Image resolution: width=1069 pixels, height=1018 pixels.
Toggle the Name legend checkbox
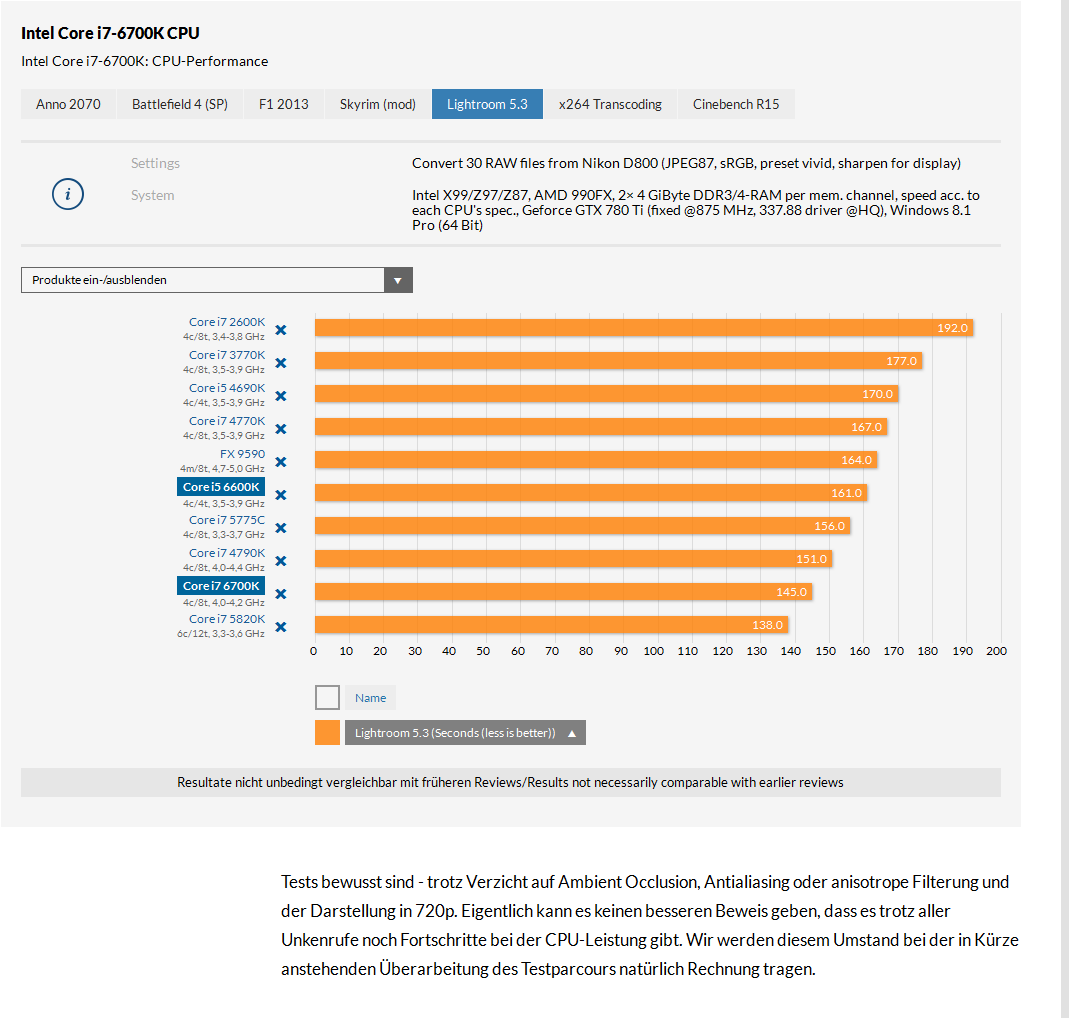tap(327, 698)
